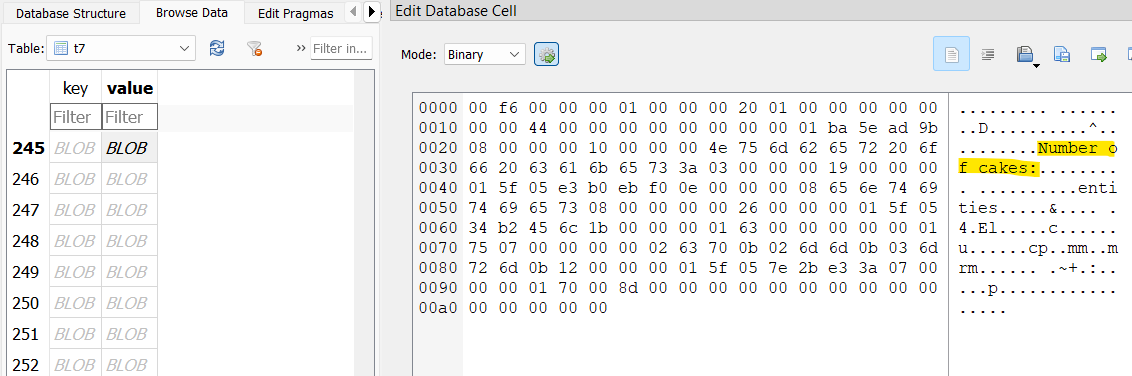Open the Edit Pragmas tab
This screenshot has width=1132, height=376.
pos(295,13)
